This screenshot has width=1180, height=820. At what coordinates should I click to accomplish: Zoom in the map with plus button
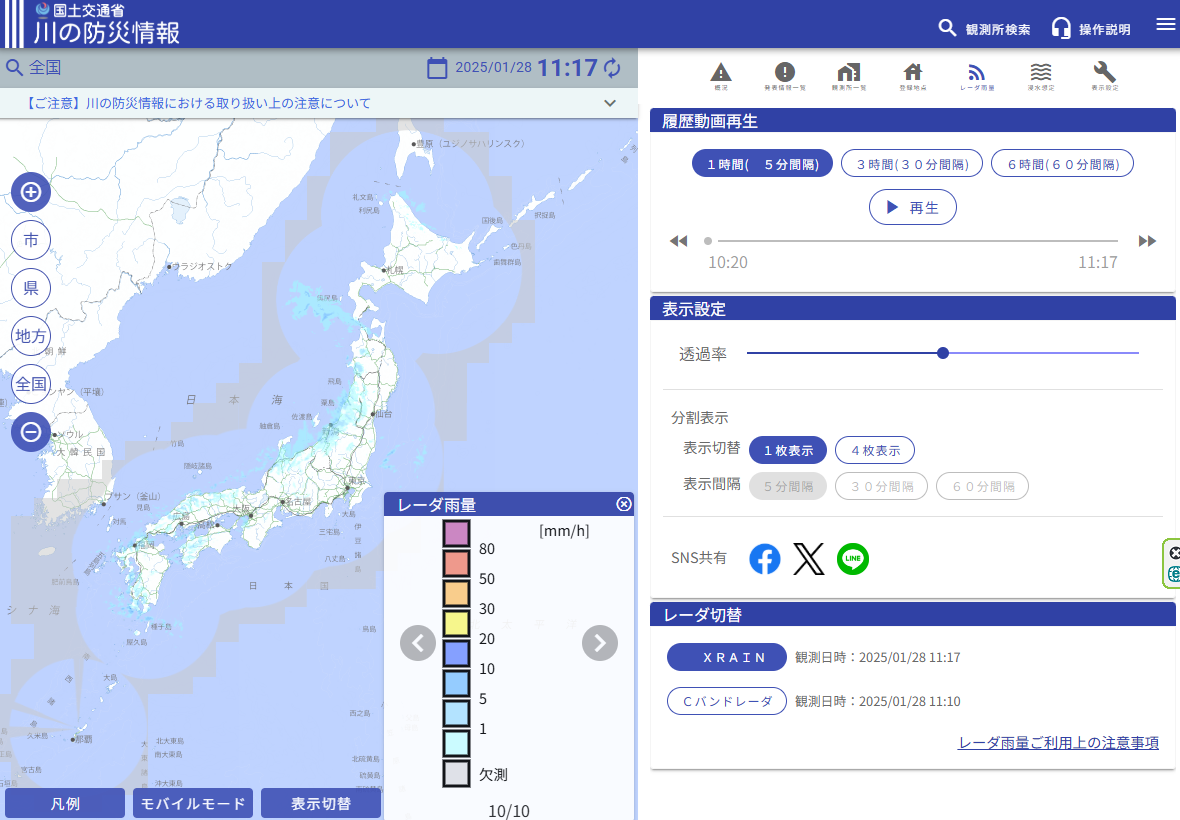coord(31,192)
